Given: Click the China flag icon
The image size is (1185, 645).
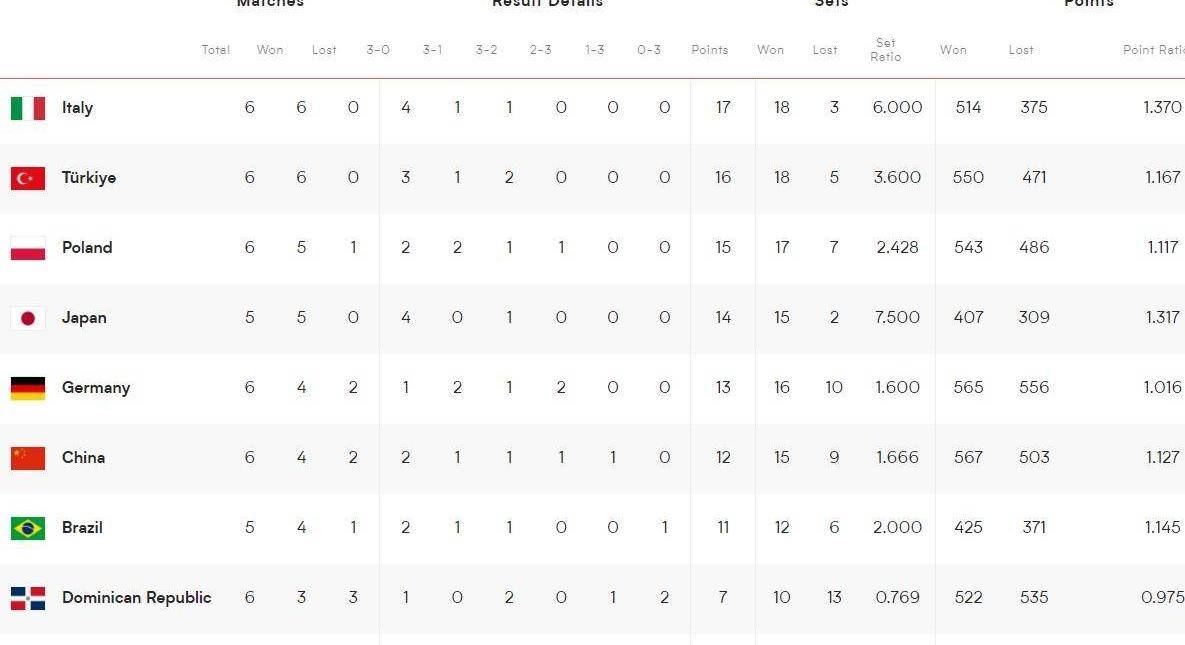Looking at the screenshot, I should click(x=28, y=458).
